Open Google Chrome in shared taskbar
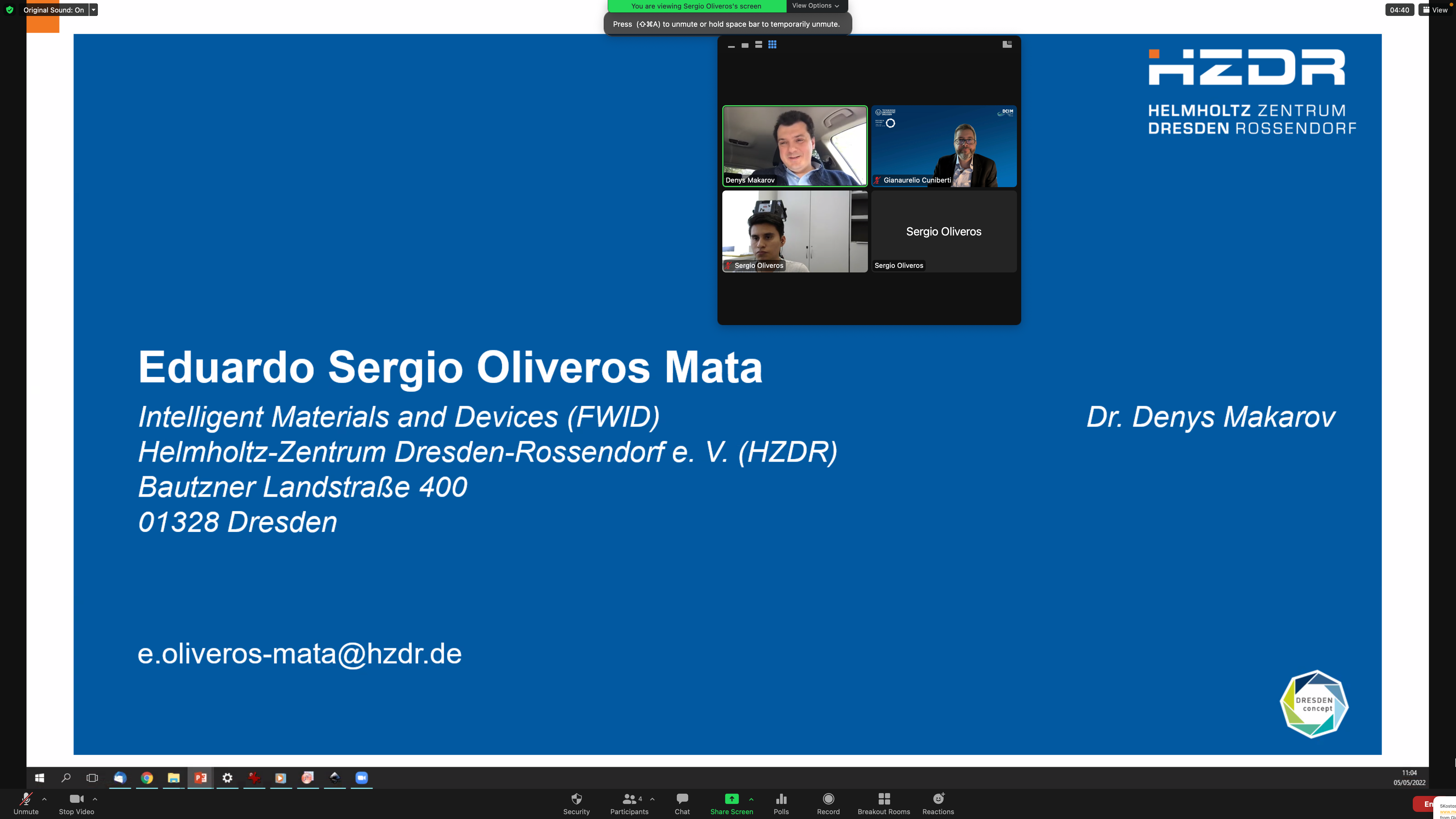 pos(147,778)
